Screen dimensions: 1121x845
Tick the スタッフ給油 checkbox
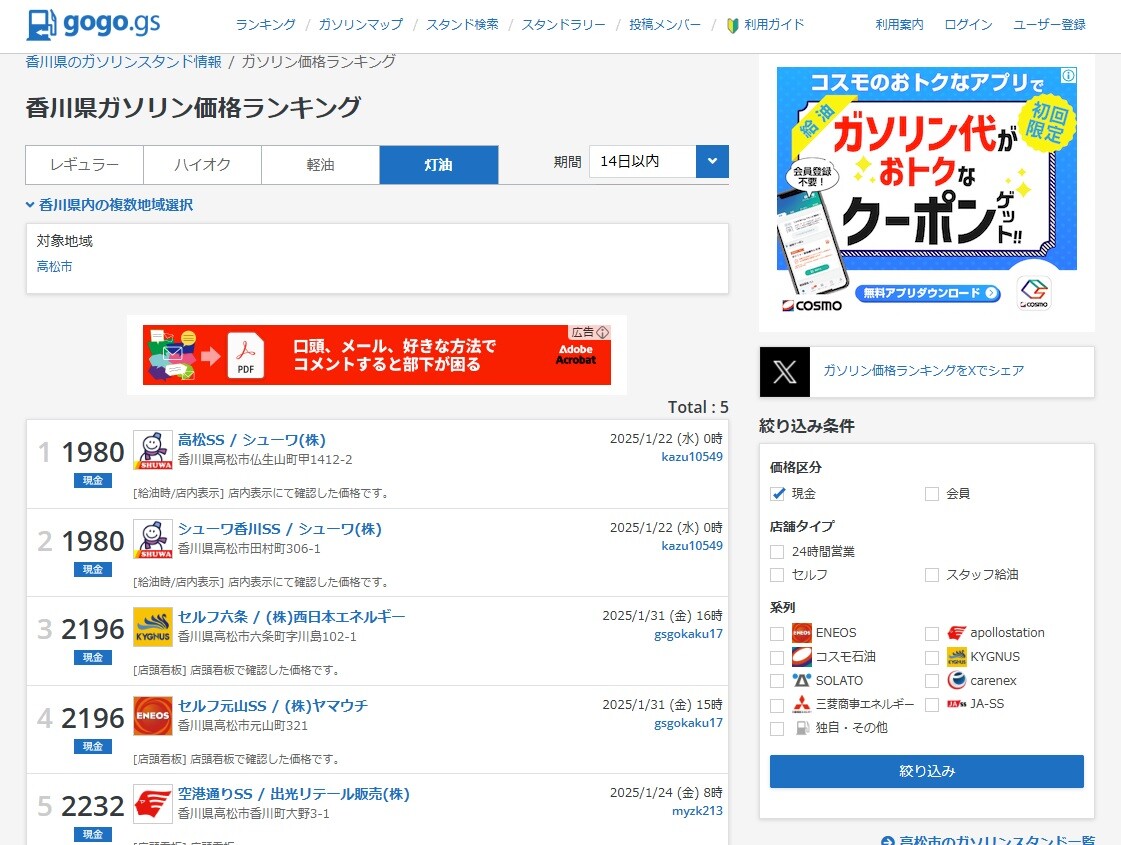pos(932,575)
